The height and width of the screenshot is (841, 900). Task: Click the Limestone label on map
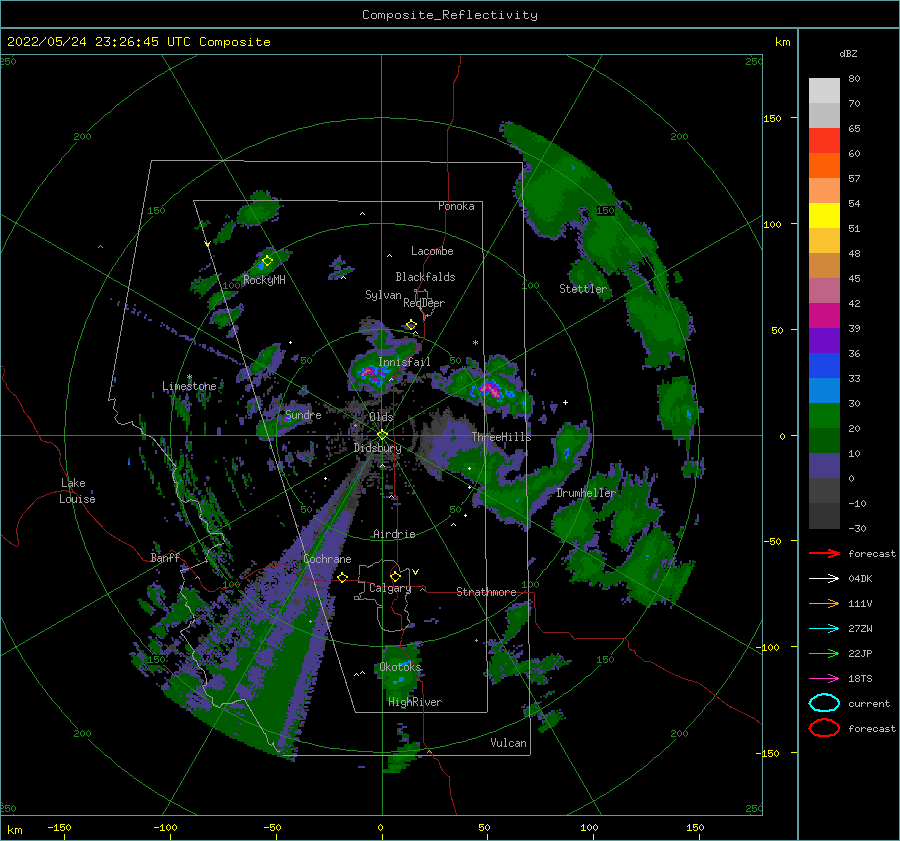(x=189, y=386)
